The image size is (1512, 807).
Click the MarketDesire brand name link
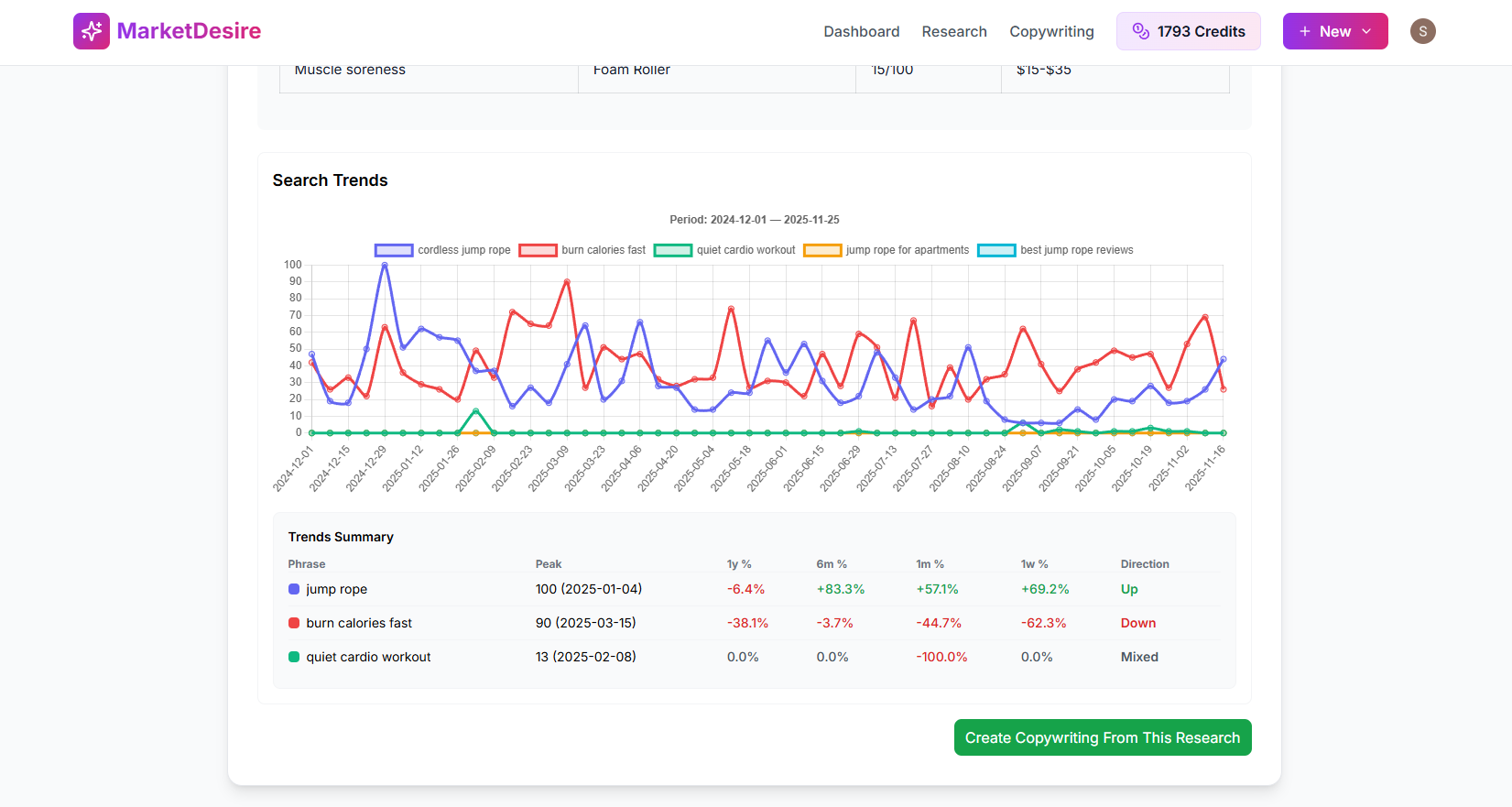(189, 31)
